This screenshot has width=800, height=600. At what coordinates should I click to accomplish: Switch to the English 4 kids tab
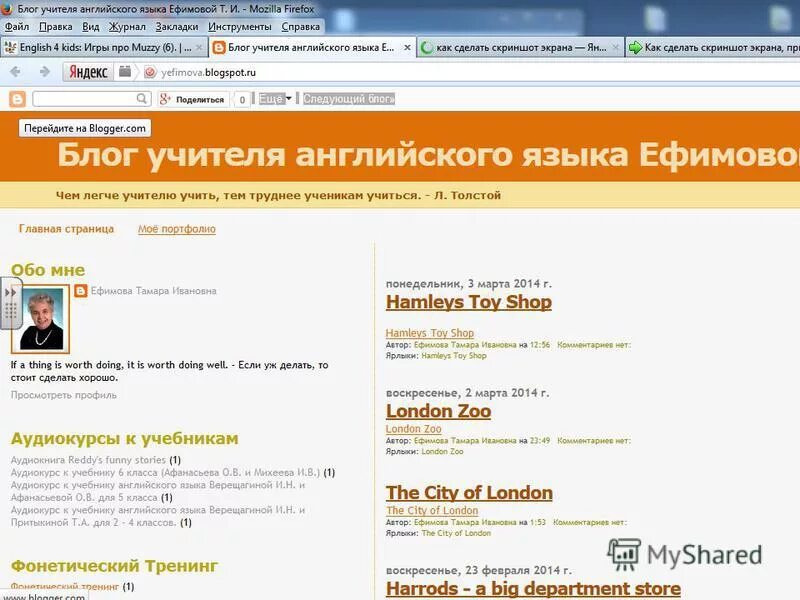[x=100, y=46]
